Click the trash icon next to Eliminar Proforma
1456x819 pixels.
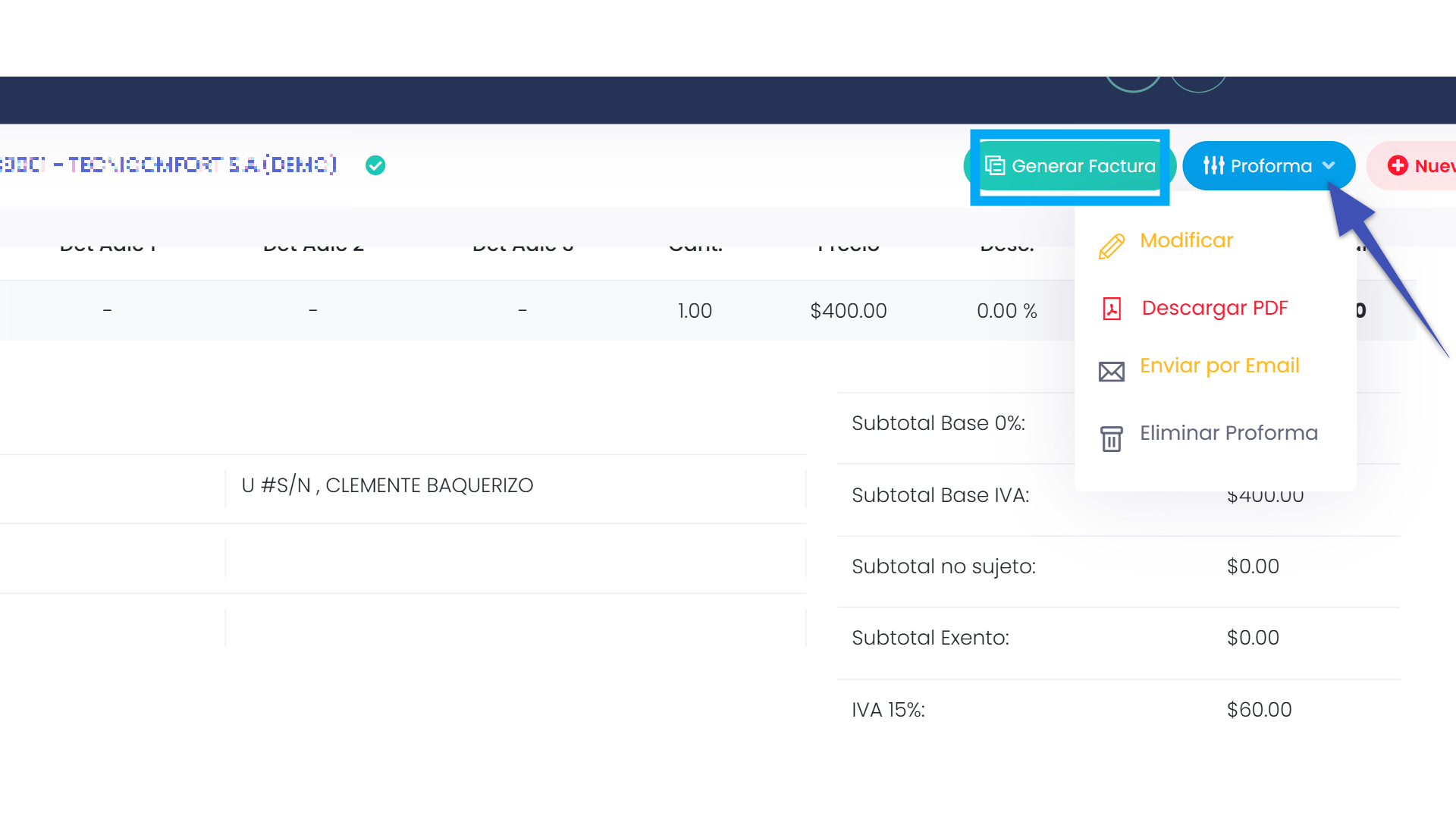point(1112,438)
